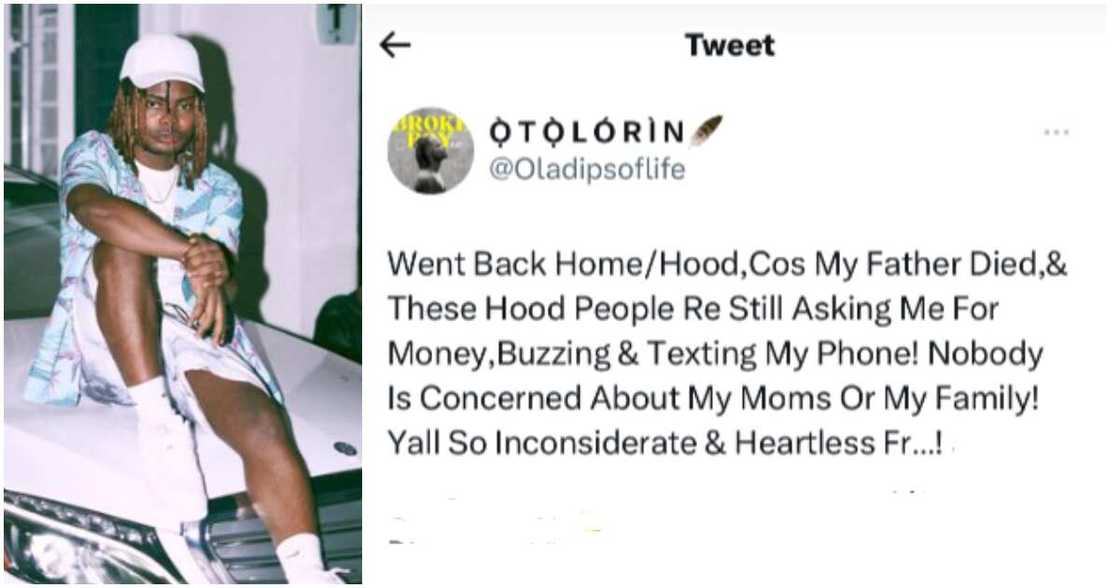This screenshot has height=588, width=1120.
Task: Open the photo of man on car
Action: 182,294
